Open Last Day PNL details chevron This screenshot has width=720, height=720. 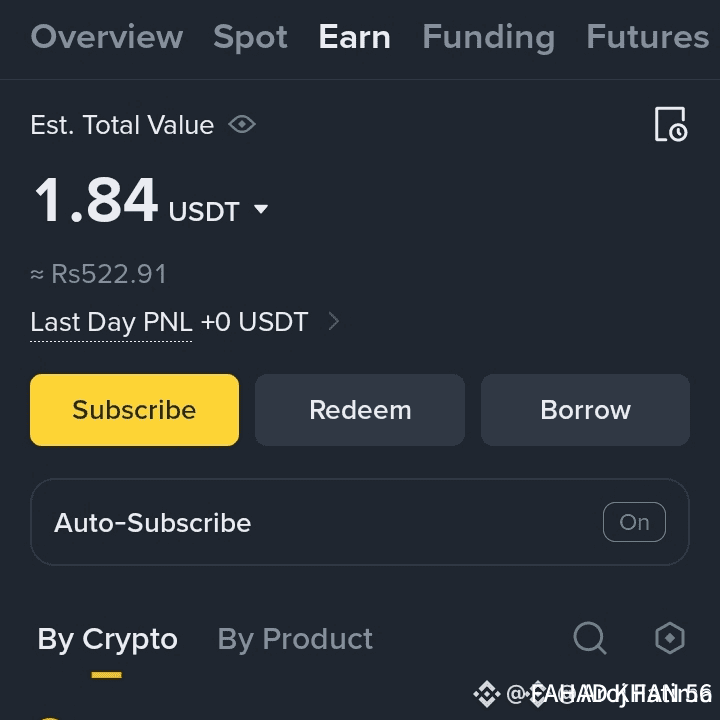click(x=334, y=321)
